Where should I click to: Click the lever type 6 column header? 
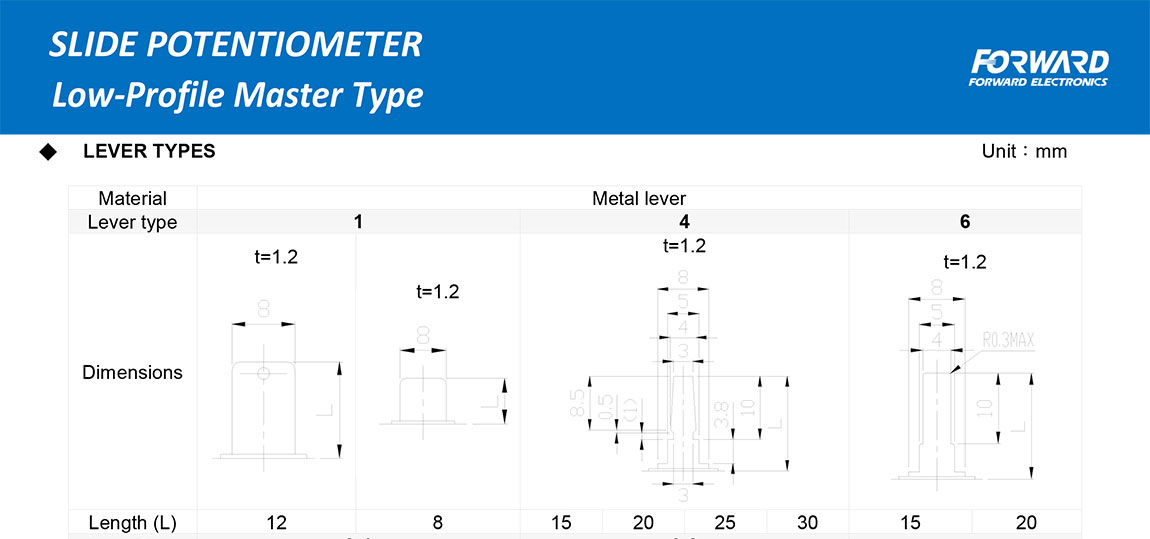[x=964, y=222]
